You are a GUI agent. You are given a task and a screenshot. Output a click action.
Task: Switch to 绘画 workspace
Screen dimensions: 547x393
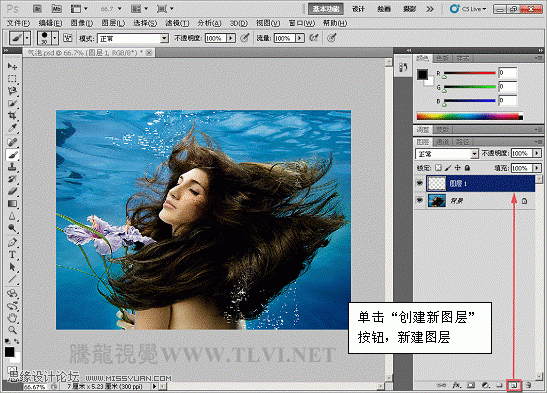point(384,9)
